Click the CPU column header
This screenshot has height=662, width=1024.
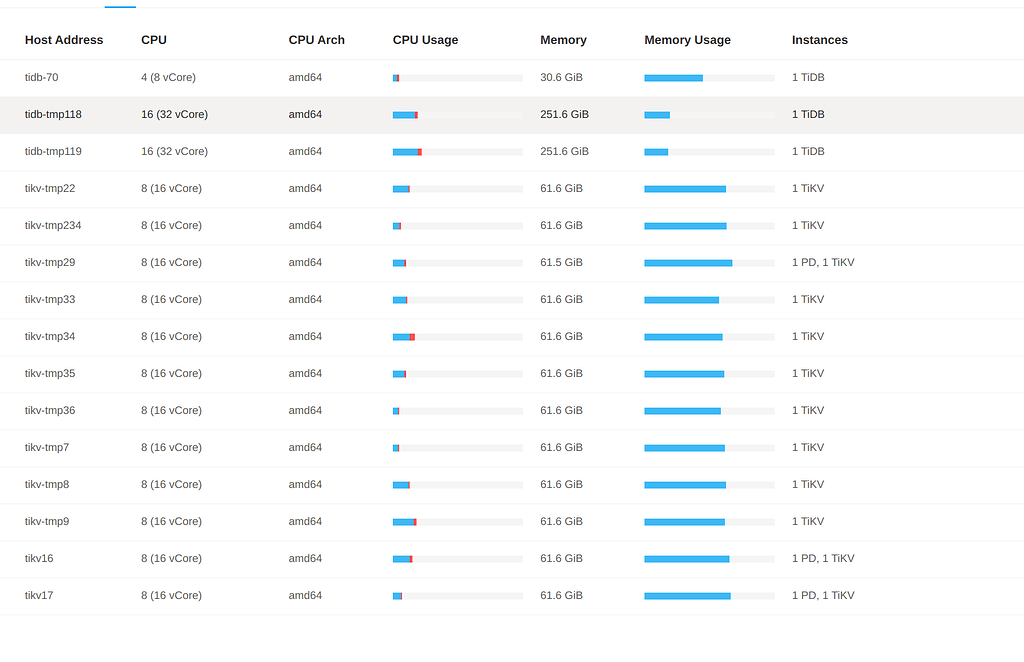pyautogui.click(x=154, y=40)
